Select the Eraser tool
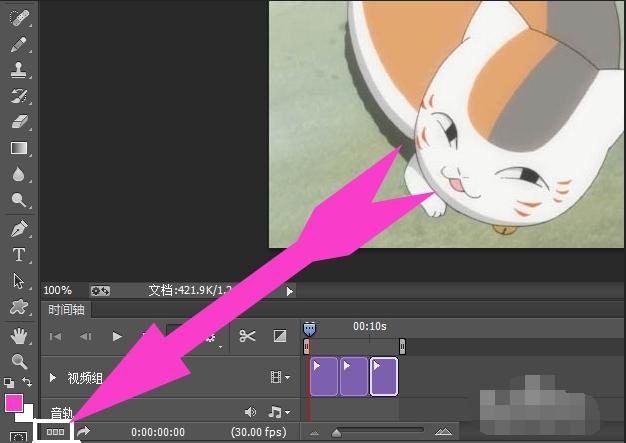Image resolution: width=626 pixels, height=443 pixels. point(19,122)
